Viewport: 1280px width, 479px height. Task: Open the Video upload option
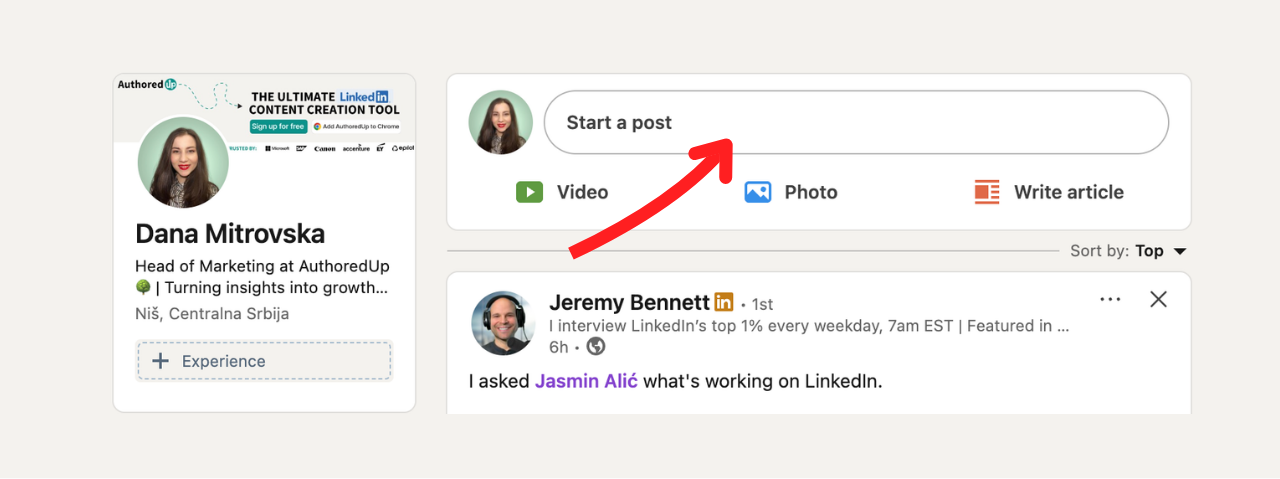click(x=562, y=192)
